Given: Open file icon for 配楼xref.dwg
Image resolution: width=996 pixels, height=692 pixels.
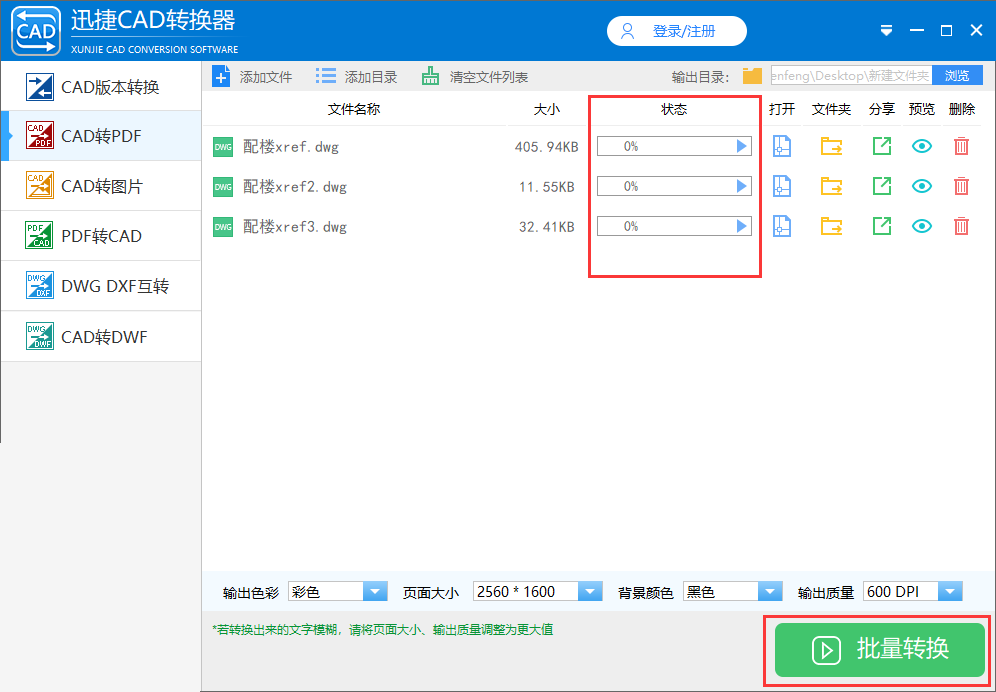Looking at the screenshot, I should pyautogui.click(x=781, y=146).
